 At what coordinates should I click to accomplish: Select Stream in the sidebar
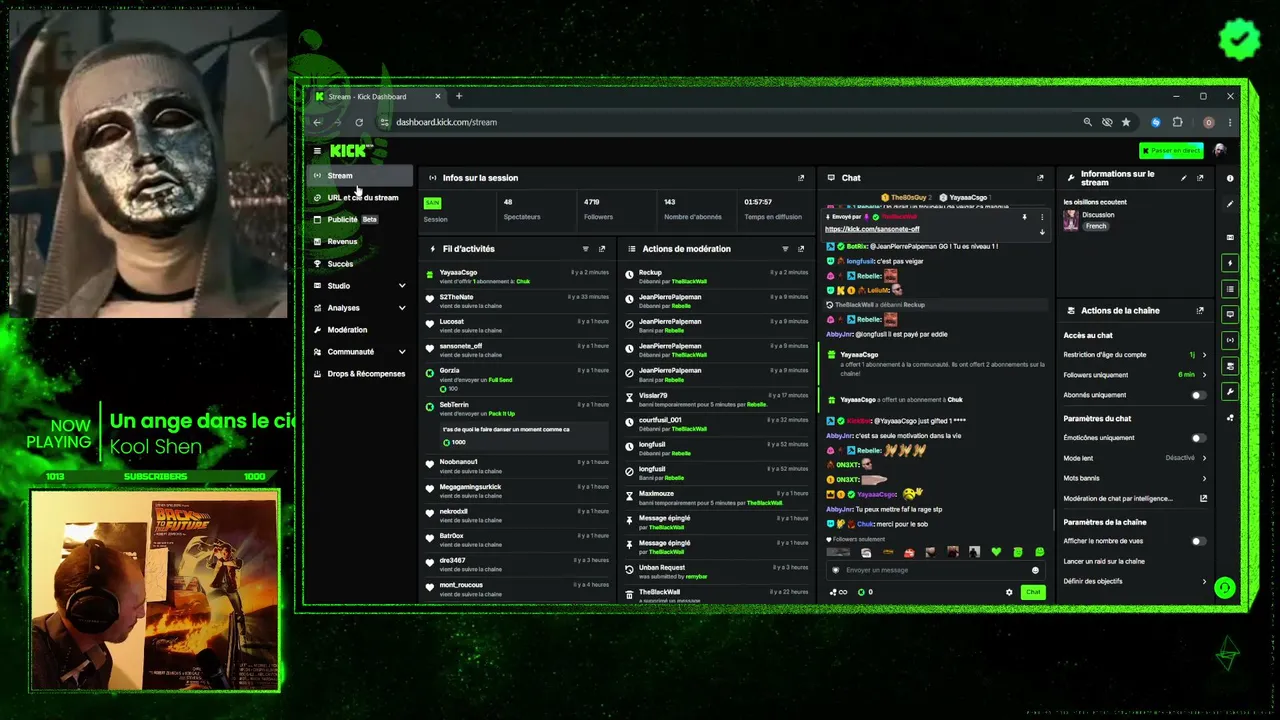coord(360,176)
